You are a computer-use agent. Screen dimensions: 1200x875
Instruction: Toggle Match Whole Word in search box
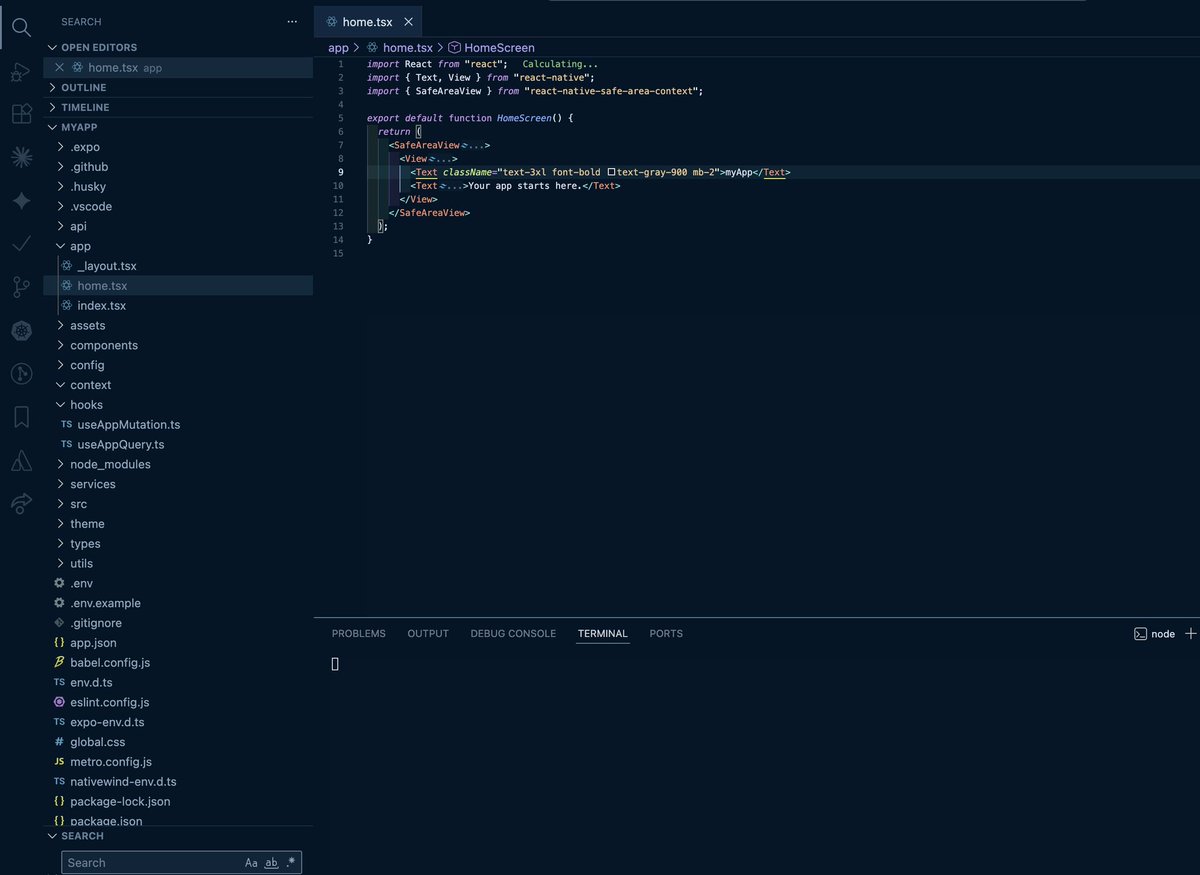click(x=271, y=862)
